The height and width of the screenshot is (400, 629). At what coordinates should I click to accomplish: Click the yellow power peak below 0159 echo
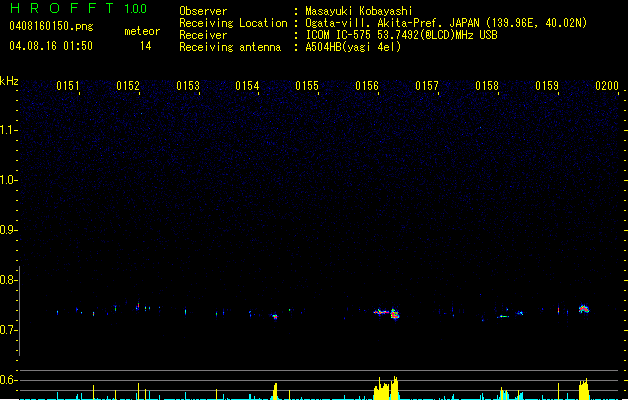pyautogui.click(x=584, y=389)
